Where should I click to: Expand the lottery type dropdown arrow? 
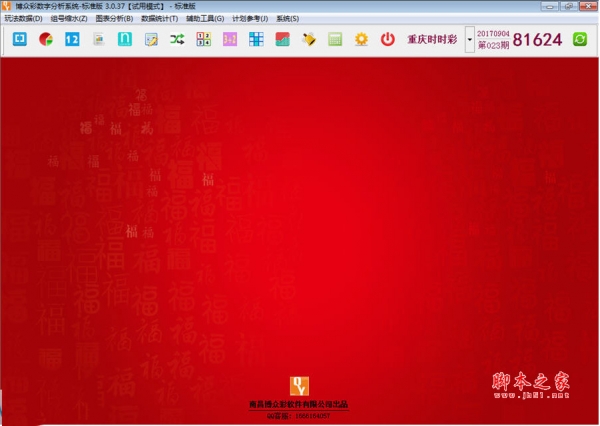tap(470, 39)
